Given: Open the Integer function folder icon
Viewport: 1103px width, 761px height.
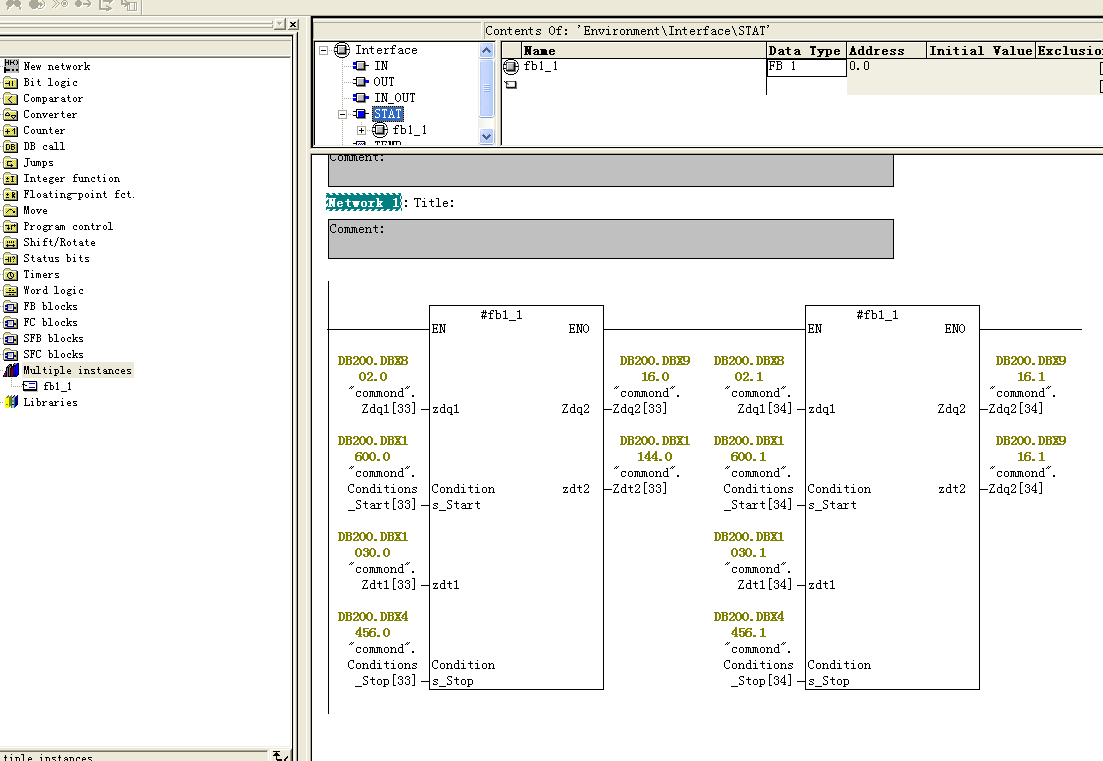Looking at the screenshot, I should point(11,179).
